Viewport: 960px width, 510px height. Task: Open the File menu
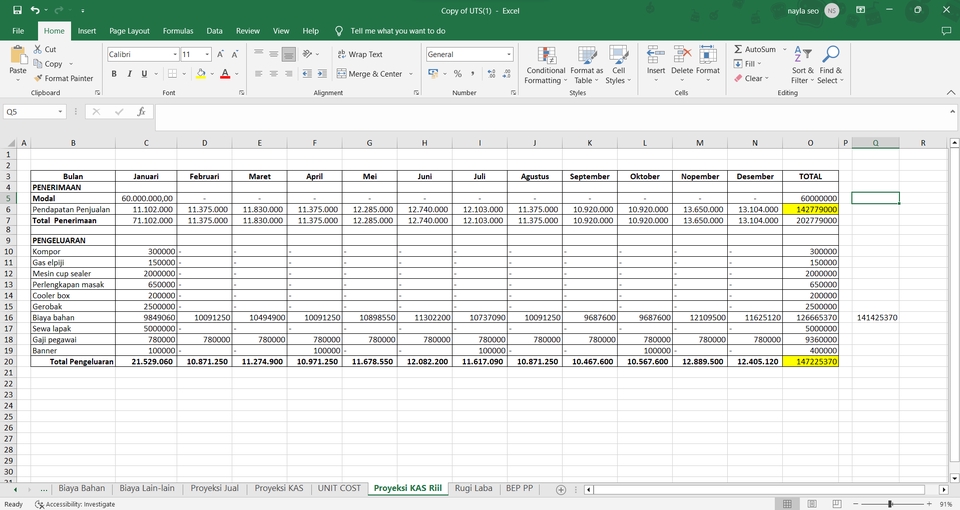tap(18, 31)
